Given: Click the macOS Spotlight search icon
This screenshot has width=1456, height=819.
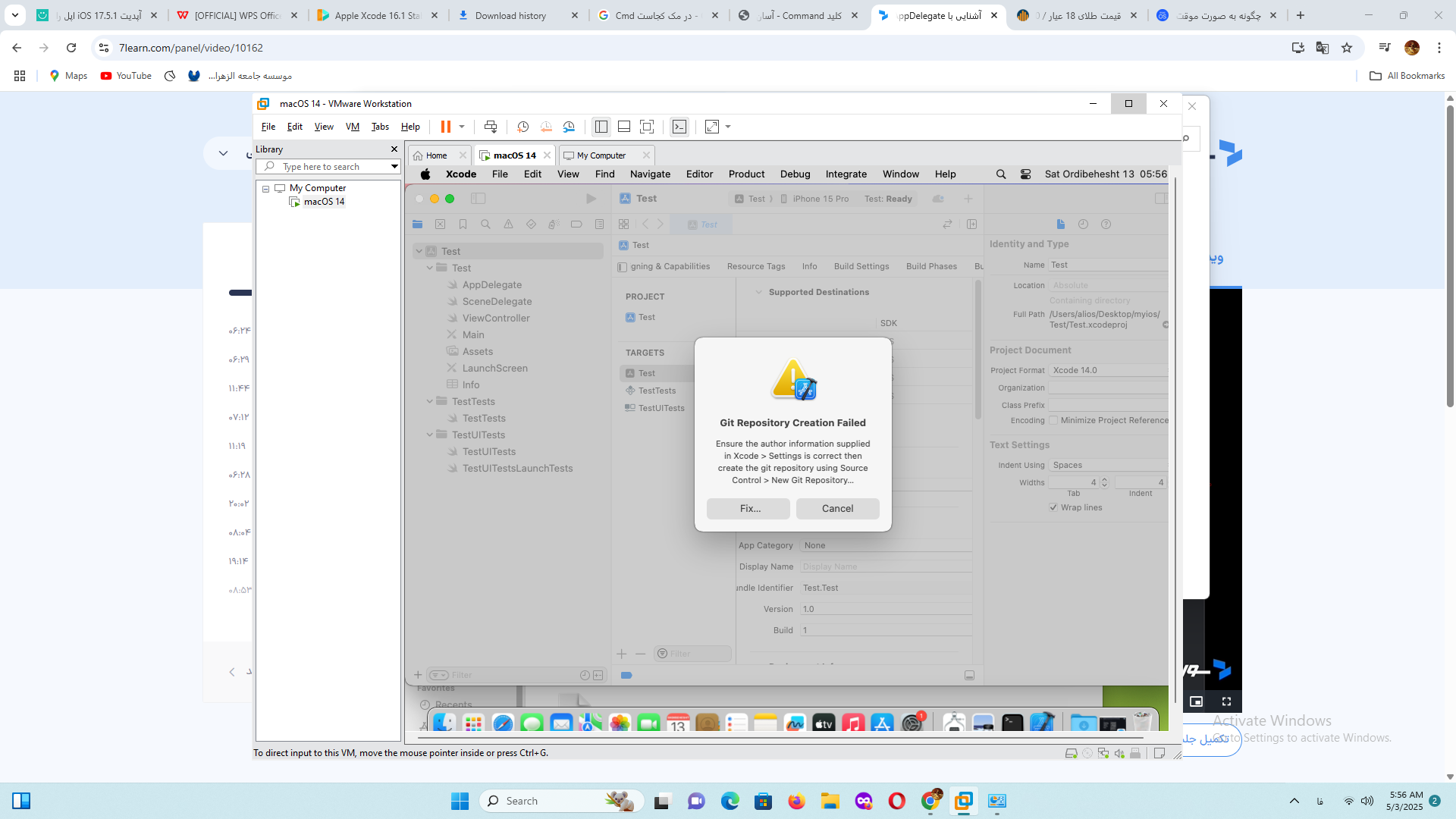Looking at the screenshot, I should click(x=1001, y=174).
